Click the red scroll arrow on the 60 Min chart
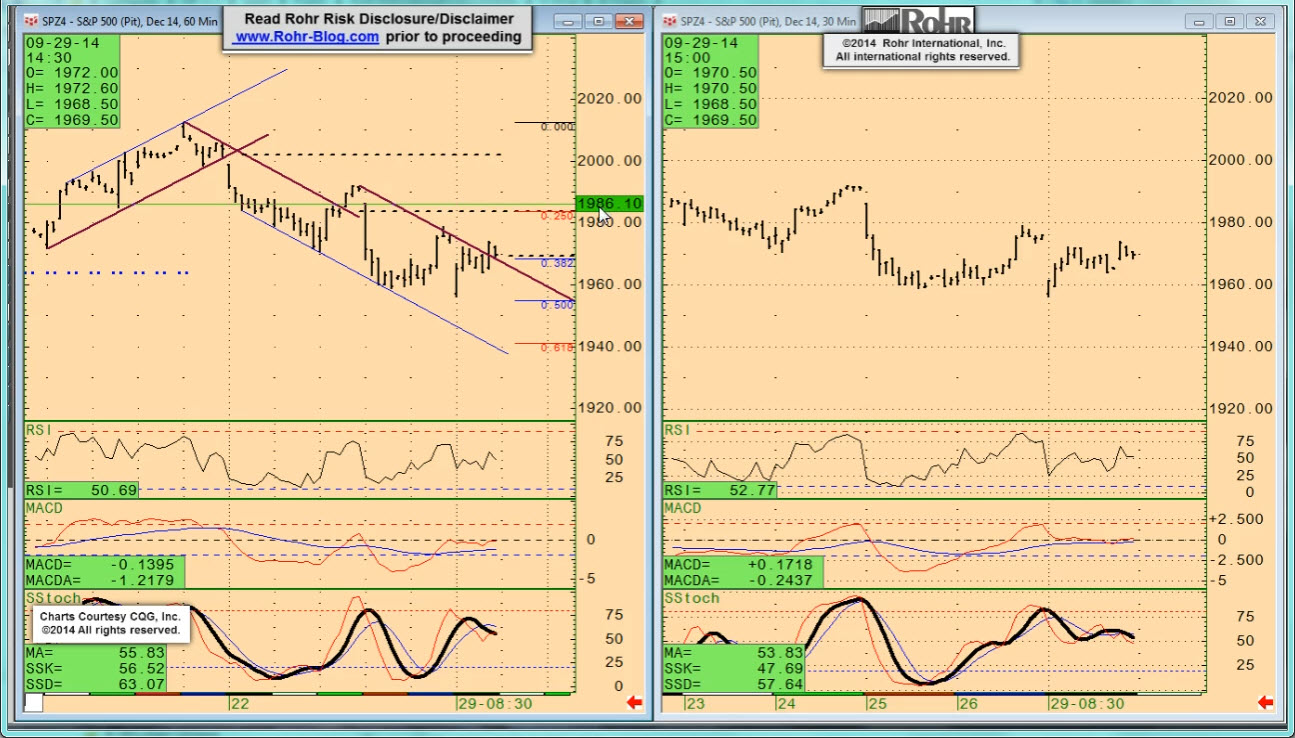Viewport: 1295px width, 738px height. 633,703
